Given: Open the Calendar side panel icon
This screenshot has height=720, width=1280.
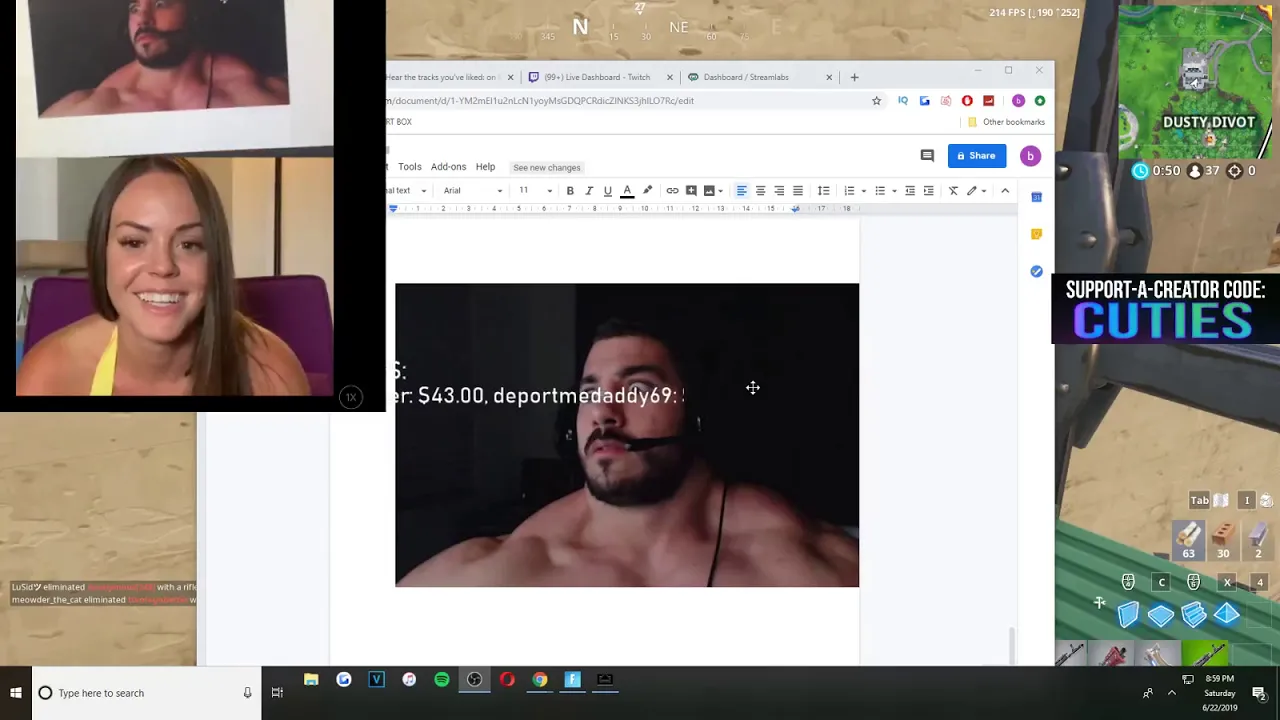Looking at the screenshot, I should click(x=1036, y=197).
